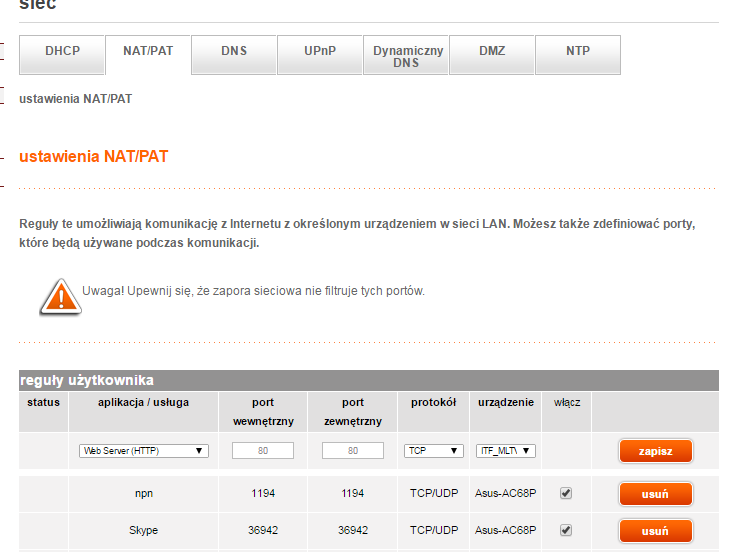Click the npn rule name
The image size is (742, 552).
coord(144,494)
